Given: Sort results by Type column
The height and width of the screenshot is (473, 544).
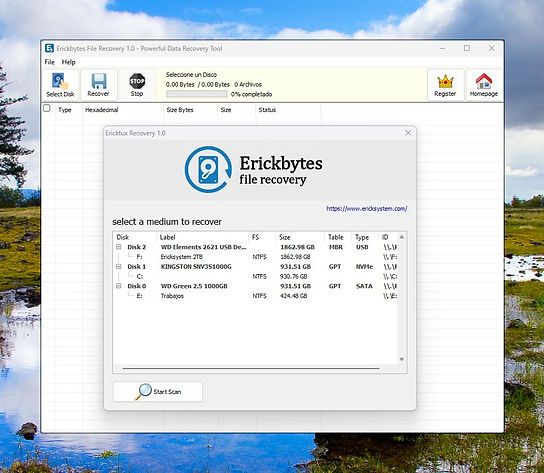Looking at the screenshot, I should (65, 110).
